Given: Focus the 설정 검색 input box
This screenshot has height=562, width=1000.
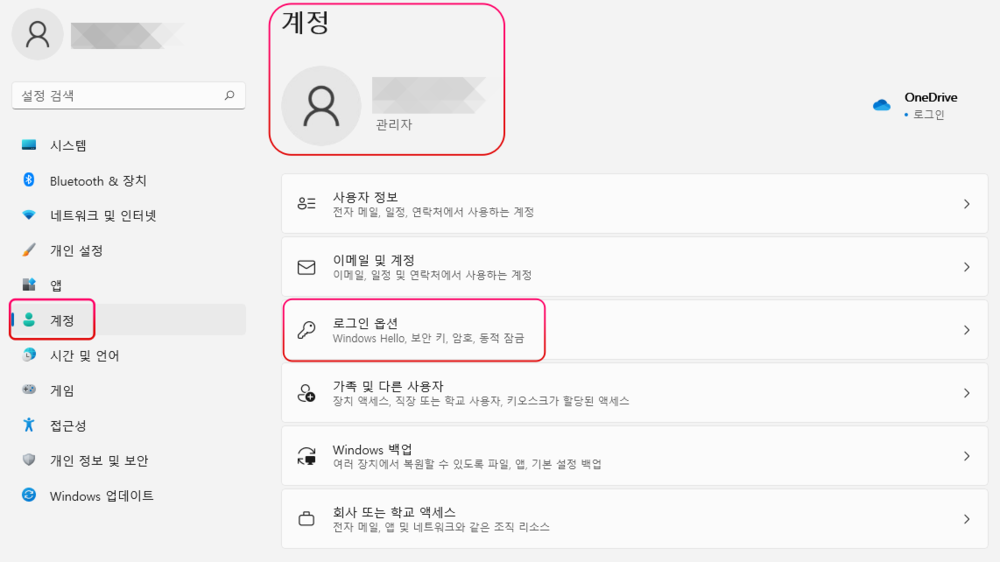Looking at the screenshot, I should [115, 96].
